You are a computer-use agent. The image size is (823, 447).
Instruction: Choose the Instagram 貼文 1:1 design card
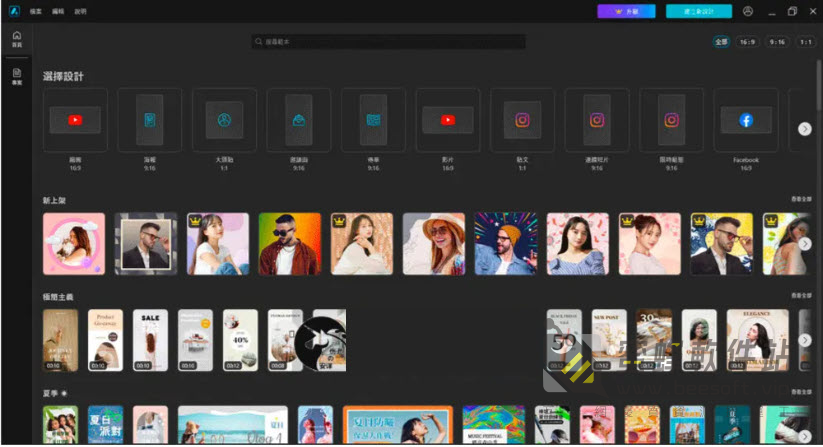[x=522, y=120]
